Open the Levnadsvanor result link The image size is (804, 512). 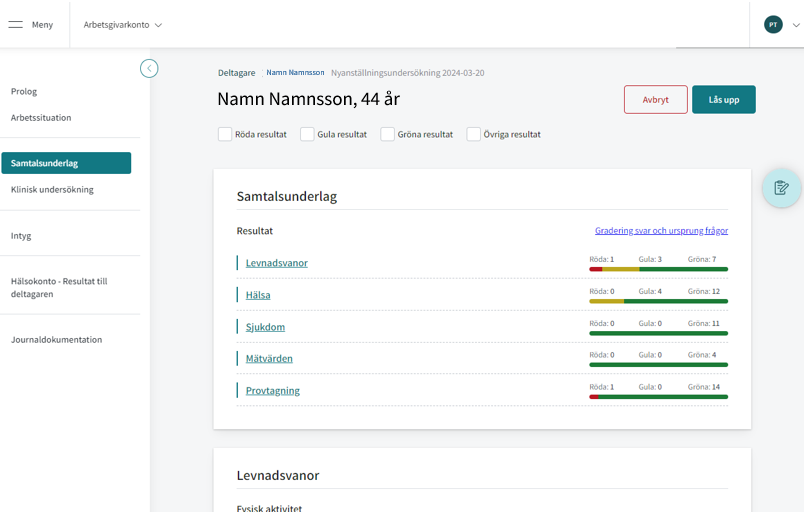277,263
